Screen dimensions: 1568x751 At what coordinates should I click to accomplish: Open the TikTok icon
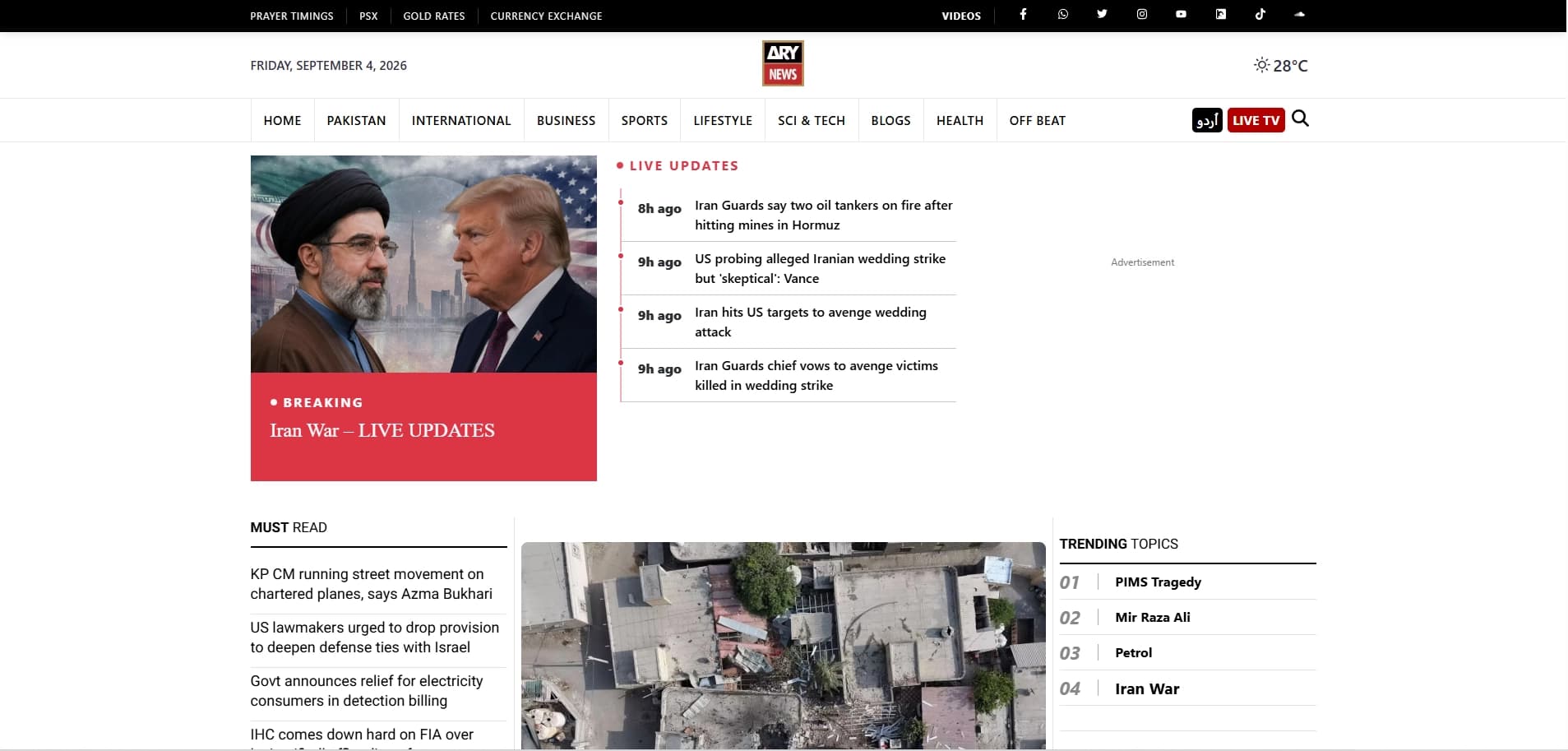(1260, 15)
